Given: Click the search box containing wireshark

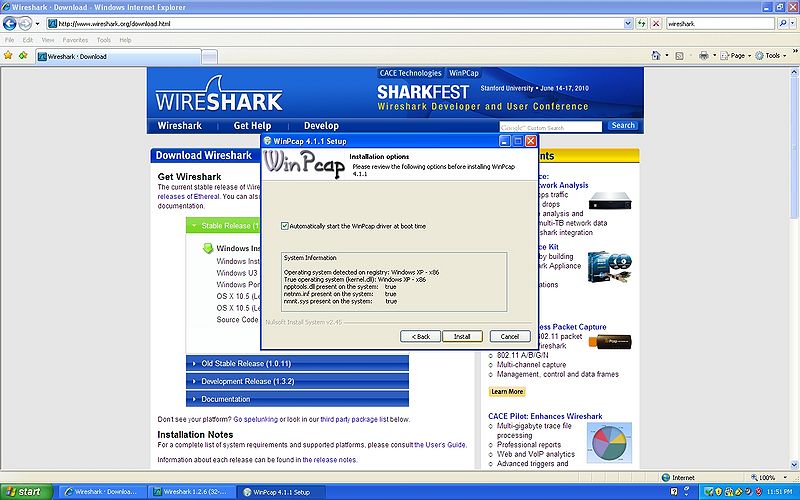Looking at the screenshot, I should [720, 23].
